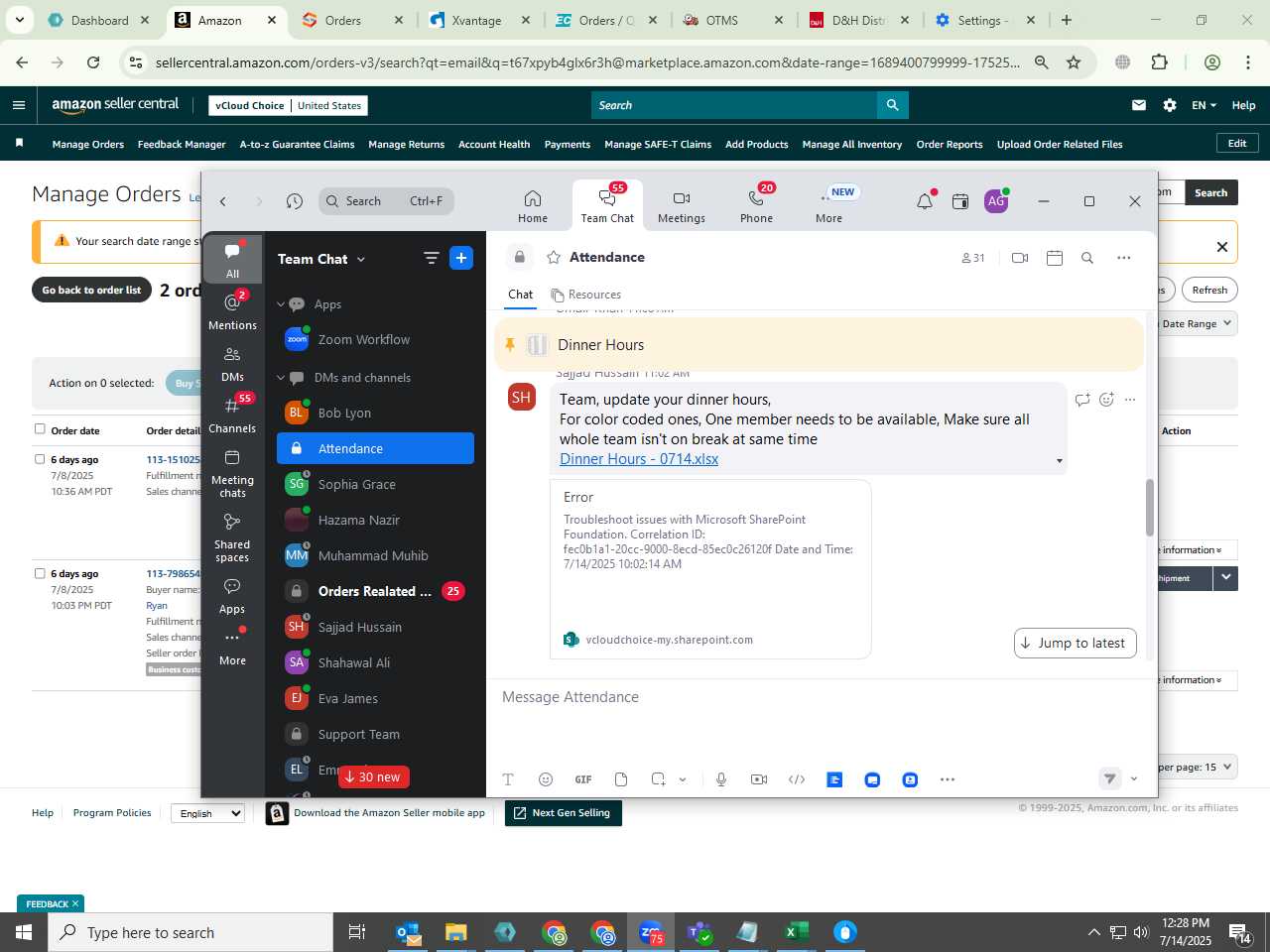Toggle select-all orders checkbox in Amazon
This screenshot has height=952, width=1270.
[x=40, y=429]
